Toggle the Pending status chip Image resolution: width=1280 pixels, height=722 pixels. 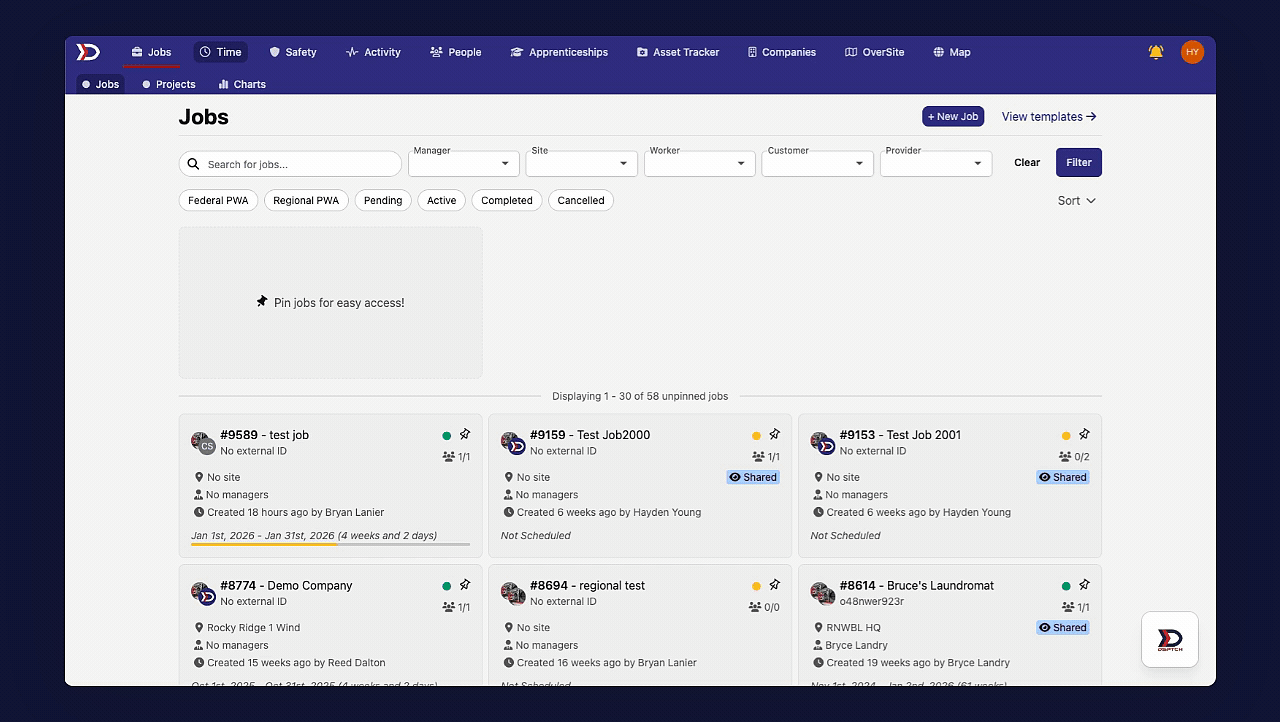(383, 200)
